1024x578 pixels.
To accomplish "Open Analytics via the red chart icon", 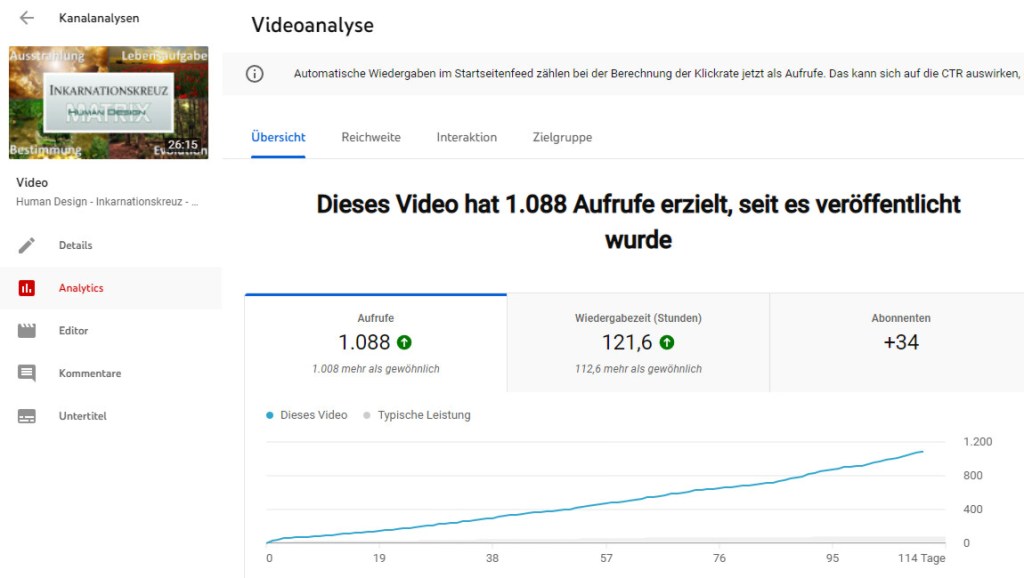I will [27, 288].
